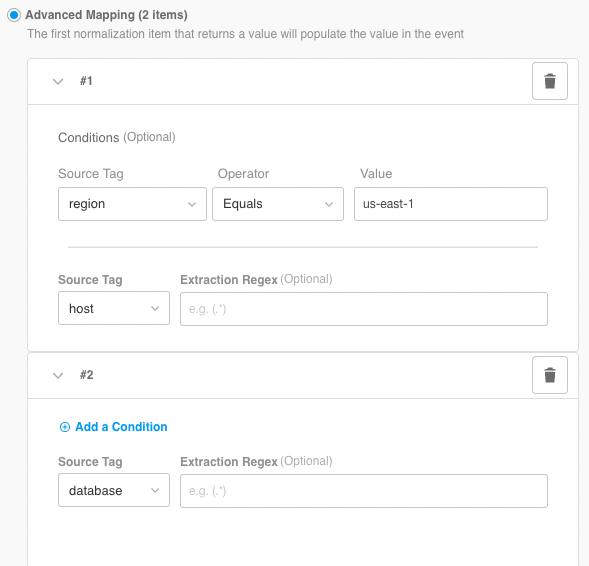Open the database Source Tag dropdown
The image size is (589, 566).
pyautogui.click(x=114, y=490)
